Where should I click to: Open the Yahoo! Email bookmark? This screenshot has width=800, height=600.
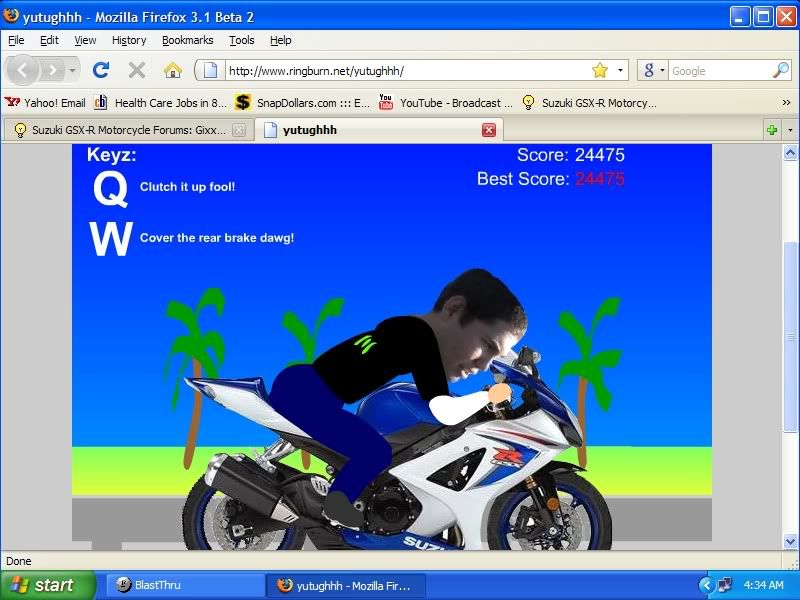[45, 103]
